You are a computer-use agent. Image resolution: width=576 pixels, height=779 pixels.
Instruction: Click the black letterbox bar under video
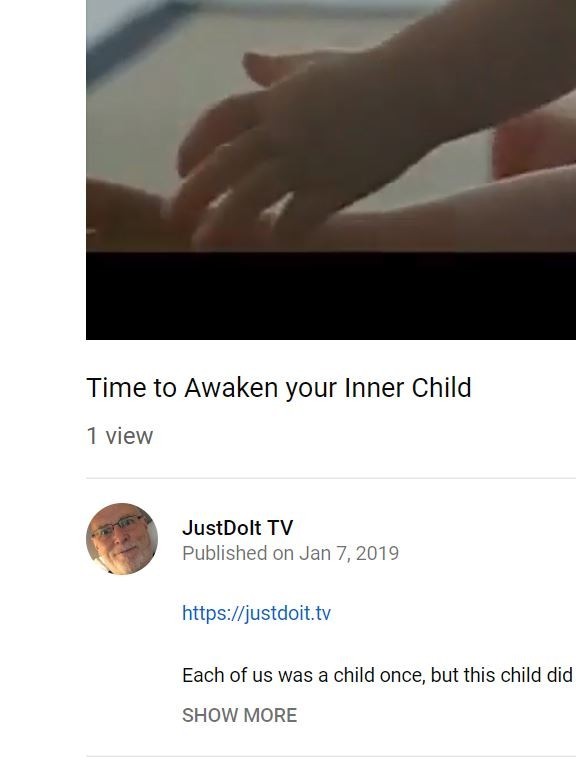click(x=331, y=296)
